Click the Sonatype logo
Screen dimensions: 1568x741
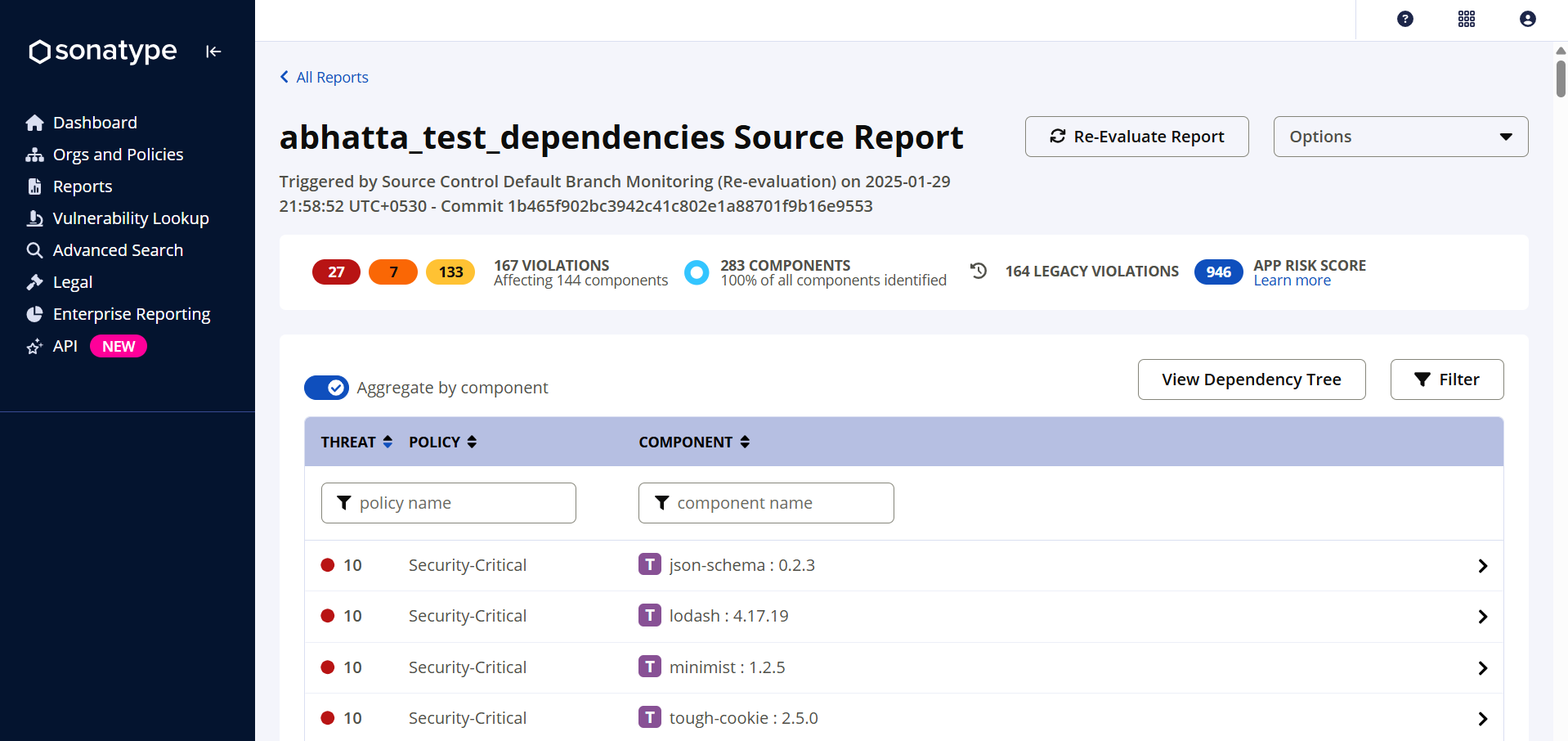point(102,51)
